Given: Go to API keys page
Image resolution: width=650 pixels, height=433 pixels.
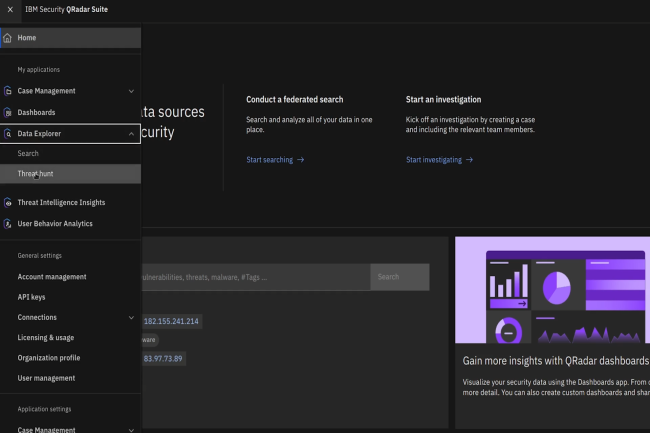Looking at the screenshot, I should pyautogui.click(x=31, y=297).
